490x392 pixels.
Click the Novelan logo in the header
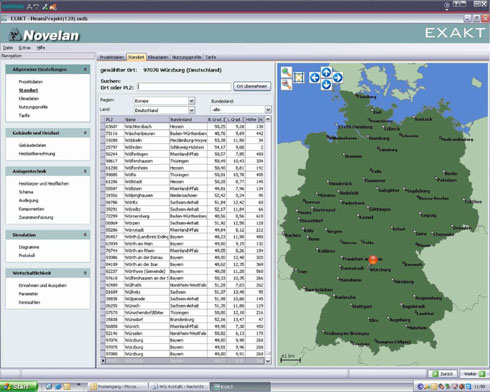tap(44, 35)
